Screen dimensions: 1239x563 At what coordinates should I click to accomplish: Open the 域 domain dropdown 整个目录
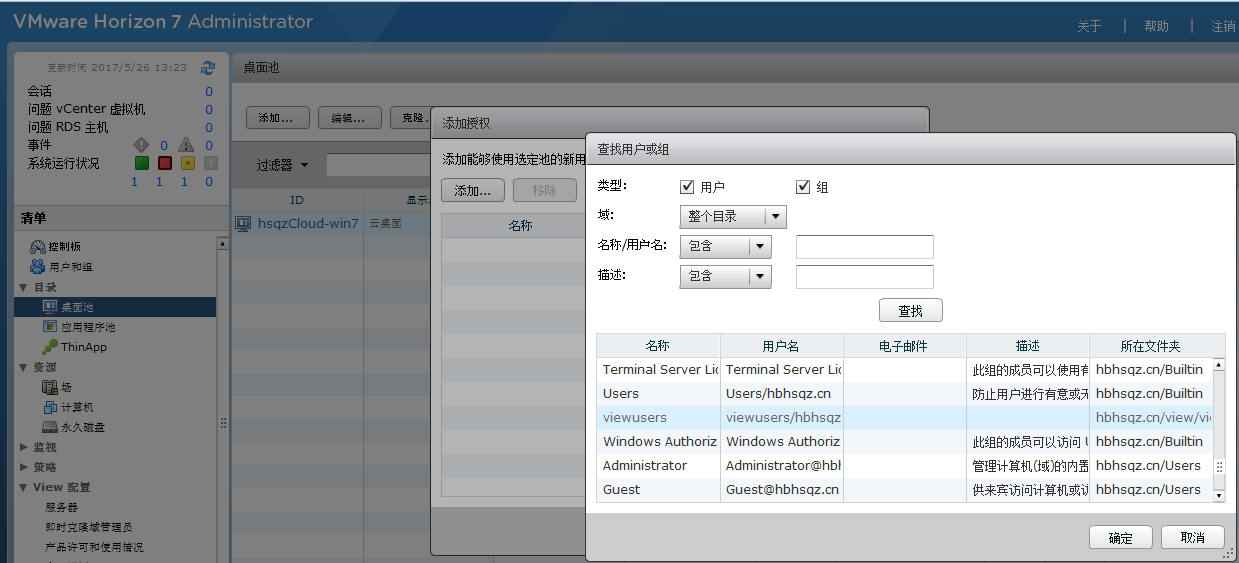pyautogui.click(x=732, y=217)
